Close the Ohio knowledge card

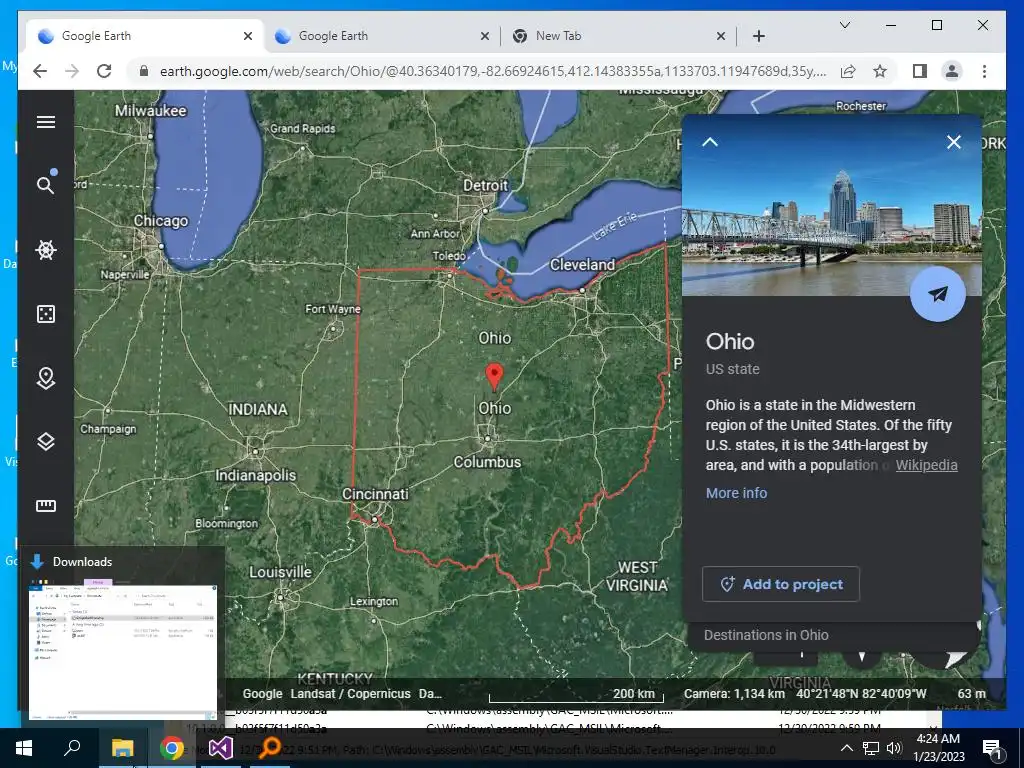click(x=953, y=142)
